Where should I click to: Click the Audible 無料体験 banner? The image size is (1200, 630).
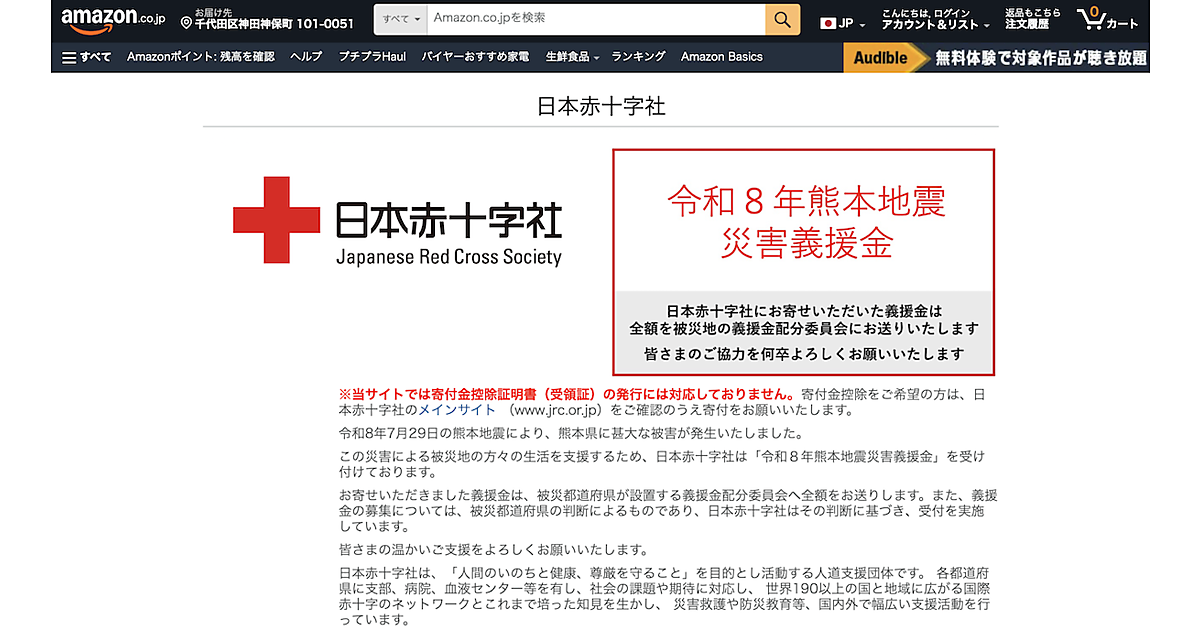coord(996,57)
